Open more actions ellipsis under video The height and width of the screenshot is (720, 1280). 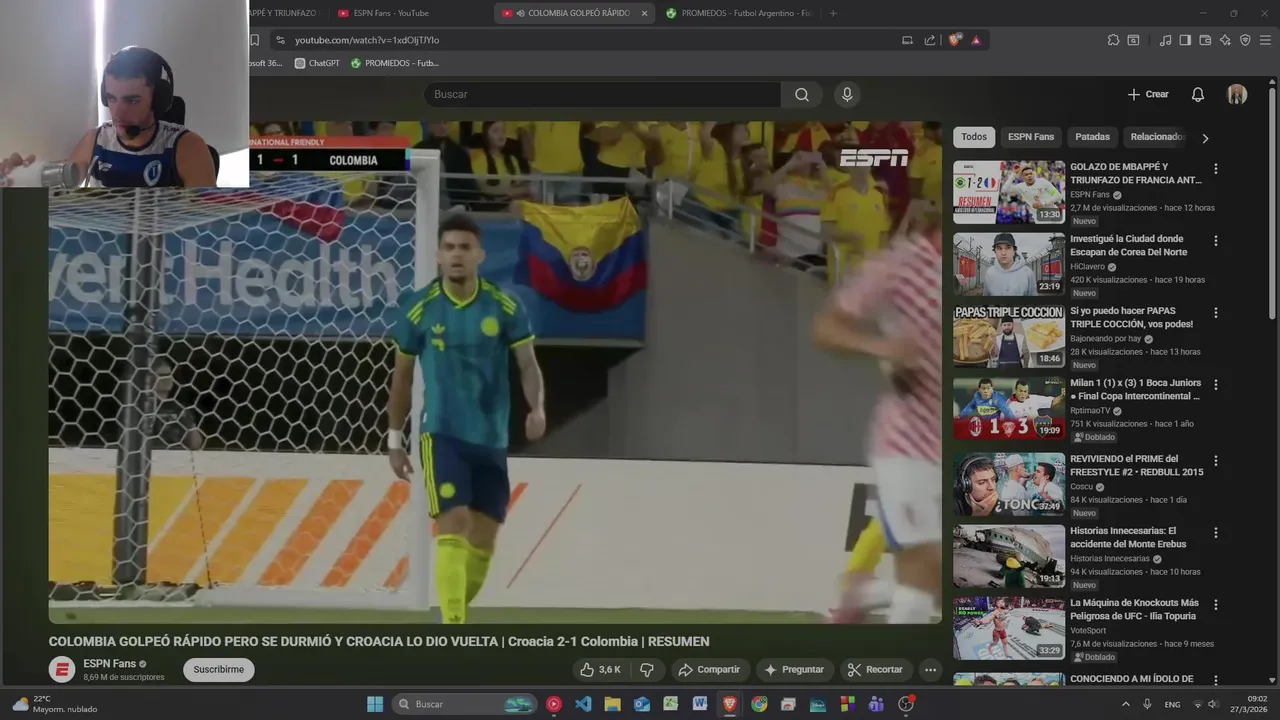point(930,670)
